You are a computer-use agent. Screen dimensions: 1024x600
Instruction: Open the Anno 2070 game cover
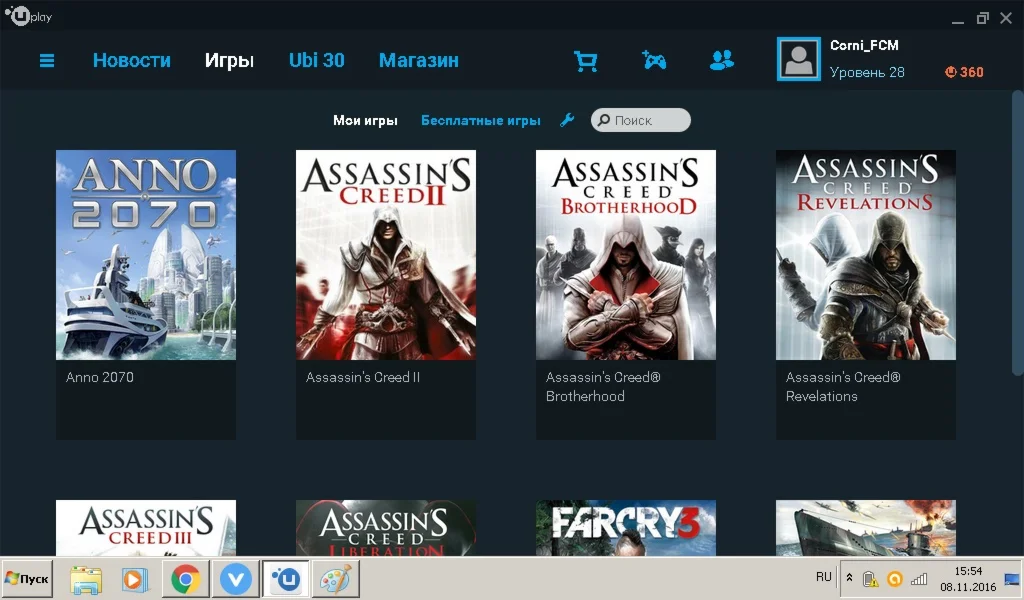tap(146, 255)
